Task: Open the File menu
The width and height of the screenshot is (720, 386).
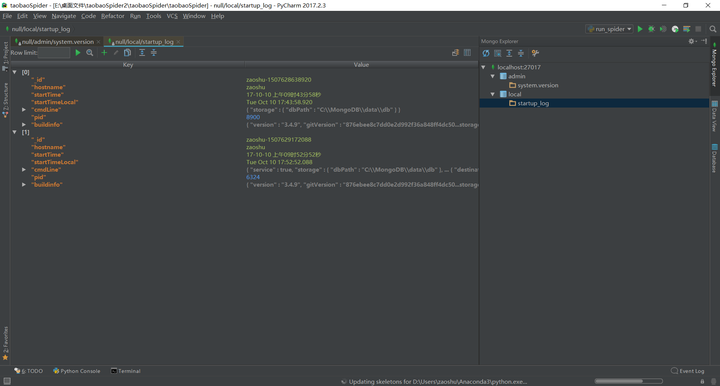Action: click(x=7, y=16)
